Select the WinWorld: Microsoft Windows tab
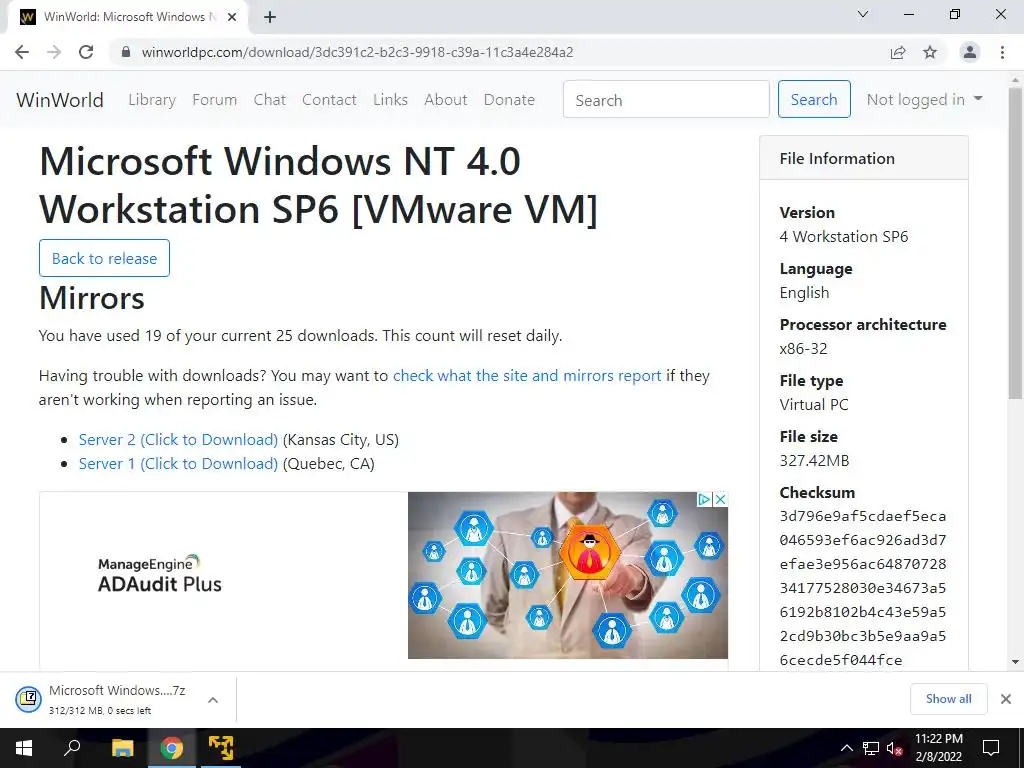The height and width of the screenshot is (768, 1024). pos(127,17)
